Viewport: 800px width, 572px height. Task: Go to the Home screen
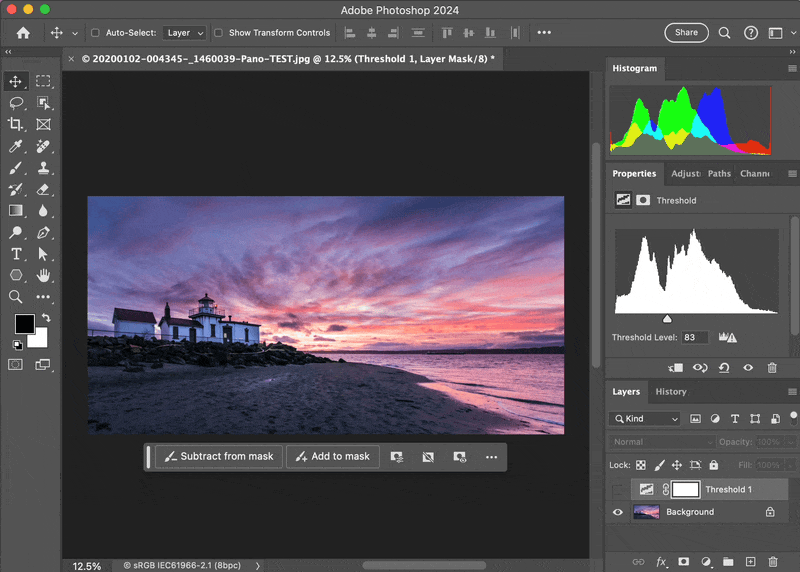click(23, 33)
